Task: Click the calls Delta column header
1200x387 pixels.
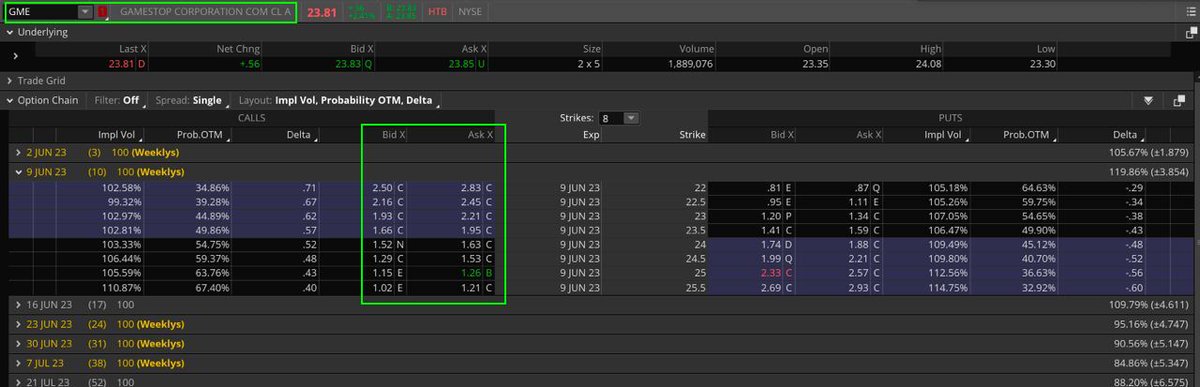Action: (300, 134)
